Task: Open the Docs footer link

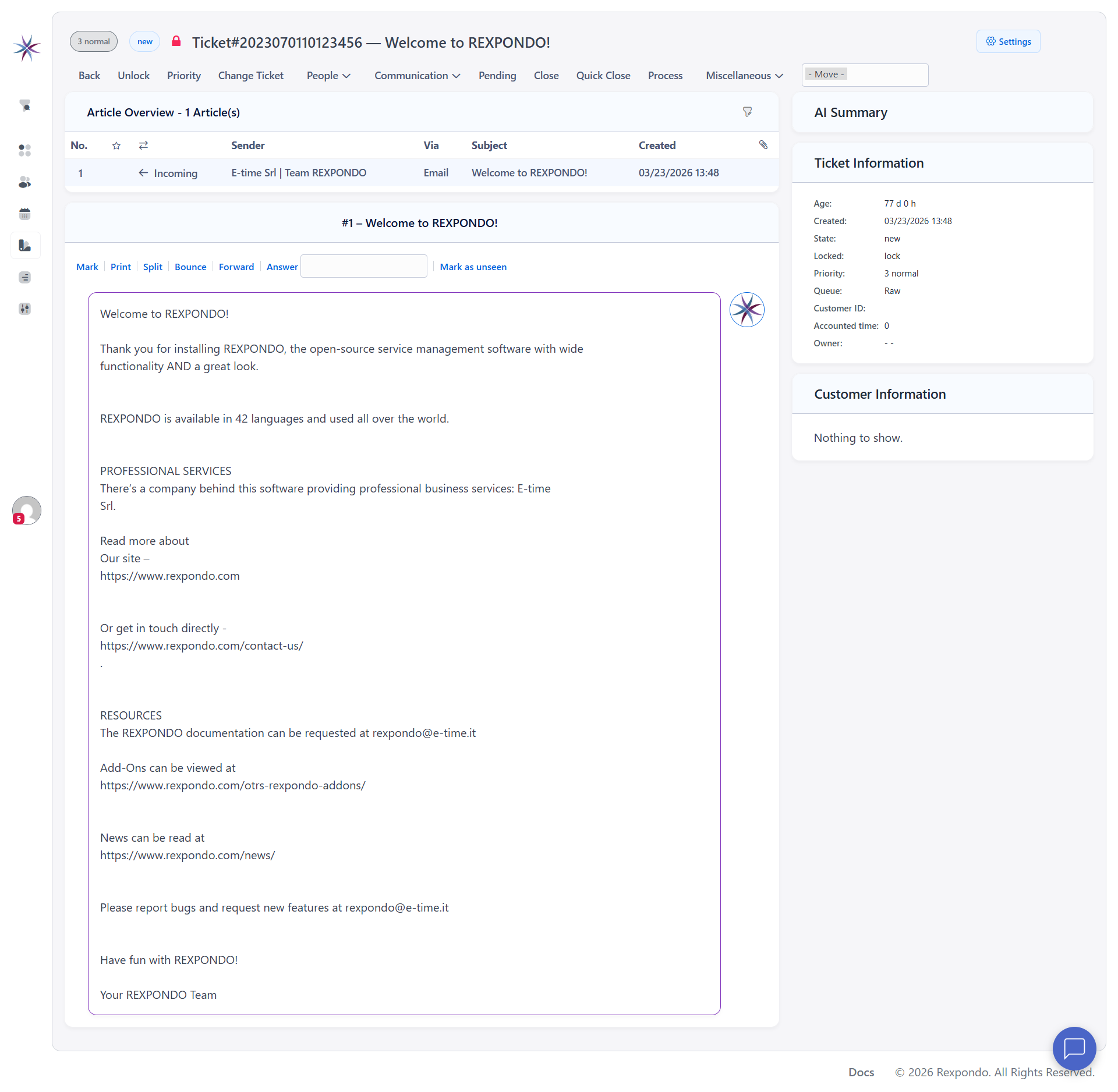Action: (861, 1072)
